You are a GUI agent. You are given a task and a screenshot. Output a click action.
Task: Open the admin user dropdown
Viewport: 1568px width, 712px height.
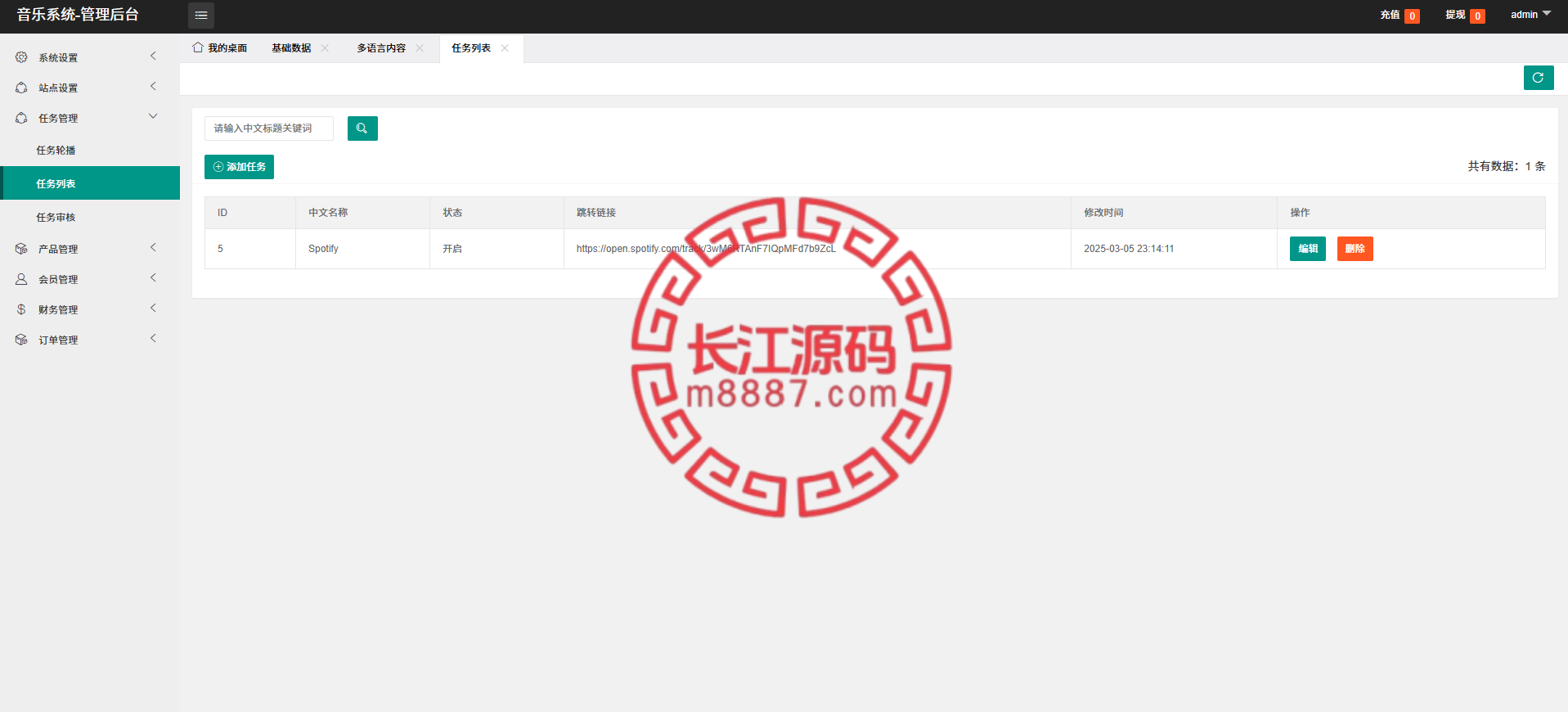click(1530, 15)
